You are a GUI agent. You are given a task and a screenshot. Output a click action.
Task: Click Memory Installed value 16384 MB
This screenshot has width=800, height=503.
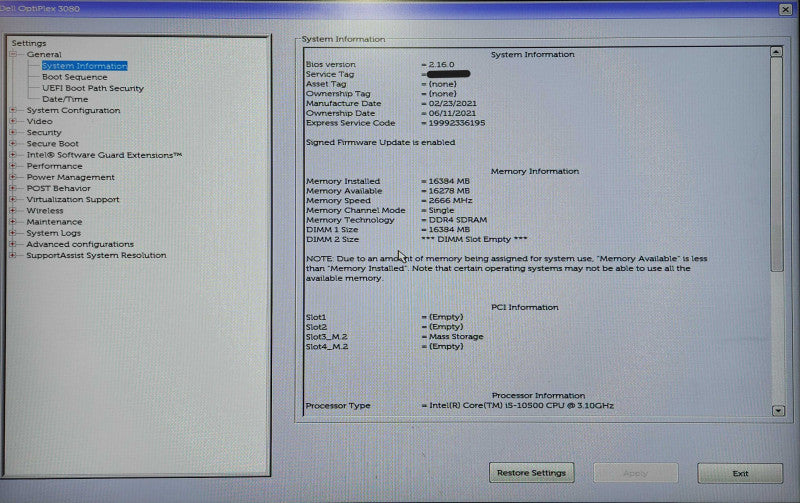click(449, 181)
